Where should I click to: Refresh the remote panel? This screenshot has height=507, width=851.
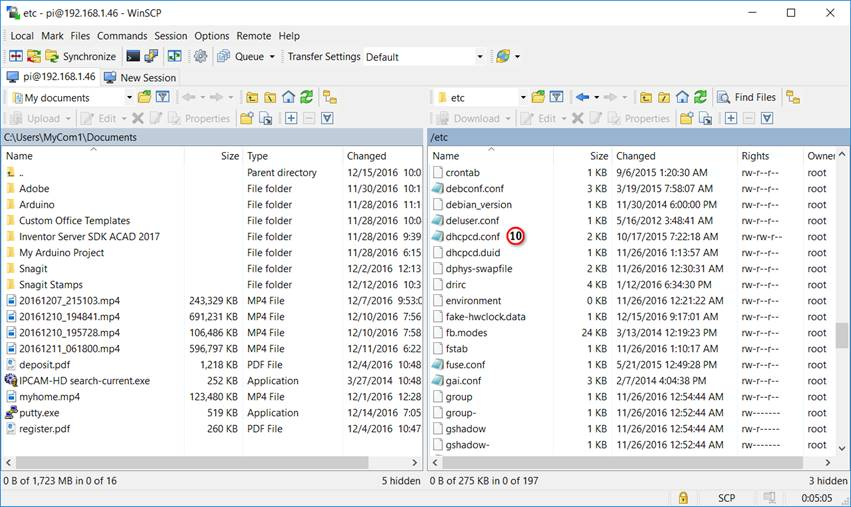(x=701, y=97)
